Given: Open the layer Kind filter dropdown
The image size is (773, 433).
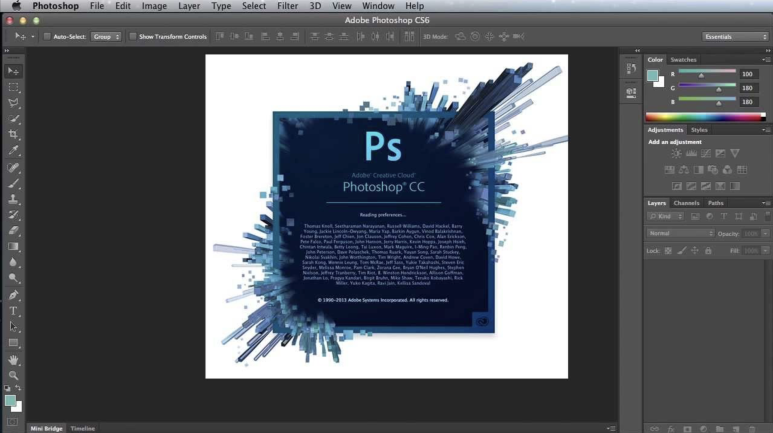Looking at the screenshot, I should coord(666,216).
